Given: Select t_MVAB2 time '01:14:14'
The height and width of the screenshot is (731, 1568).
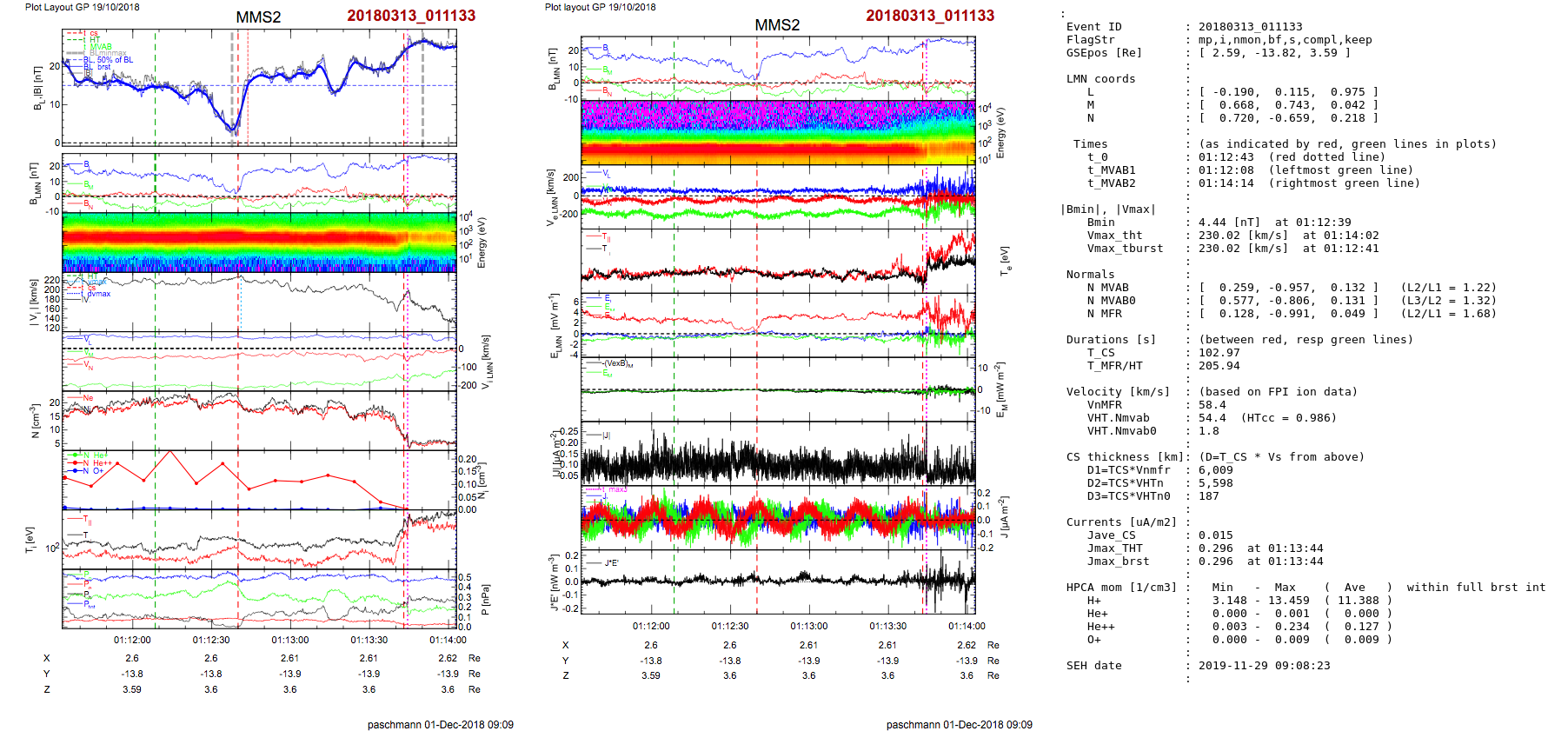Looking at the screenshot, I should (1226, 183).
